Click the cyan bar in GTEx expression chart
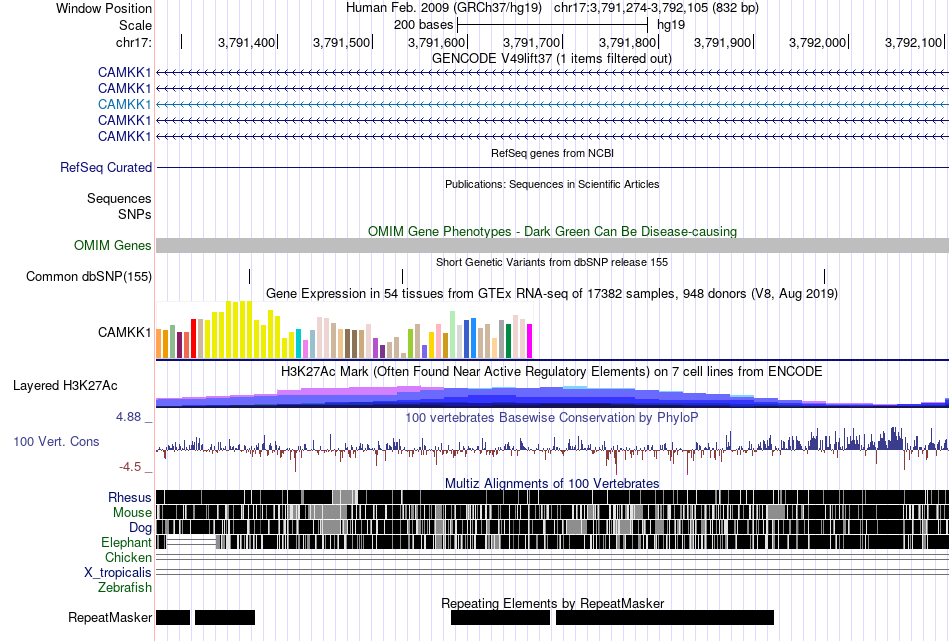Viewport: 950px width, 641px height. coord(298,344)
